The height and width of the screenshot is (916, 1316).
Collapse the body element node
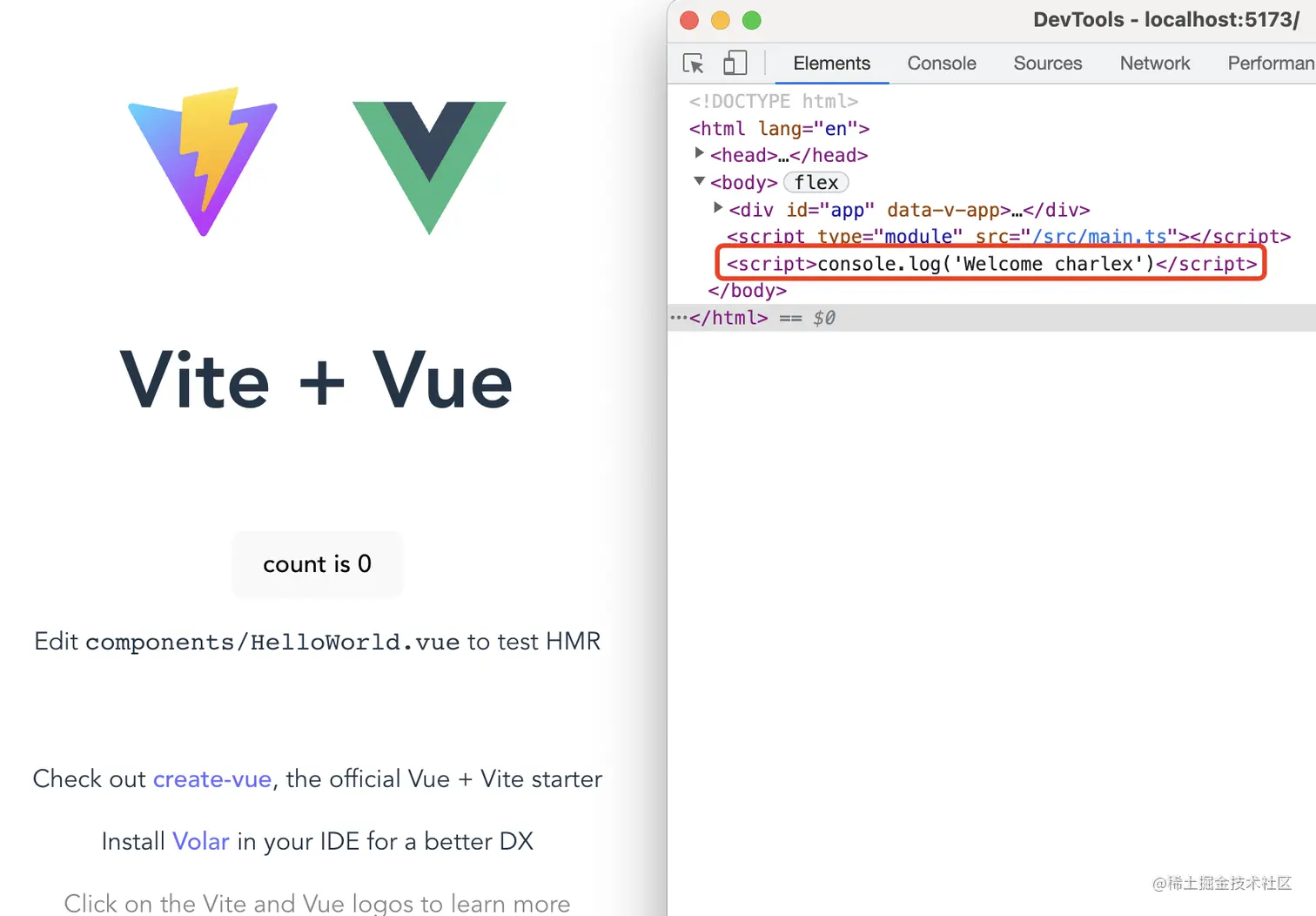[699, 181]
